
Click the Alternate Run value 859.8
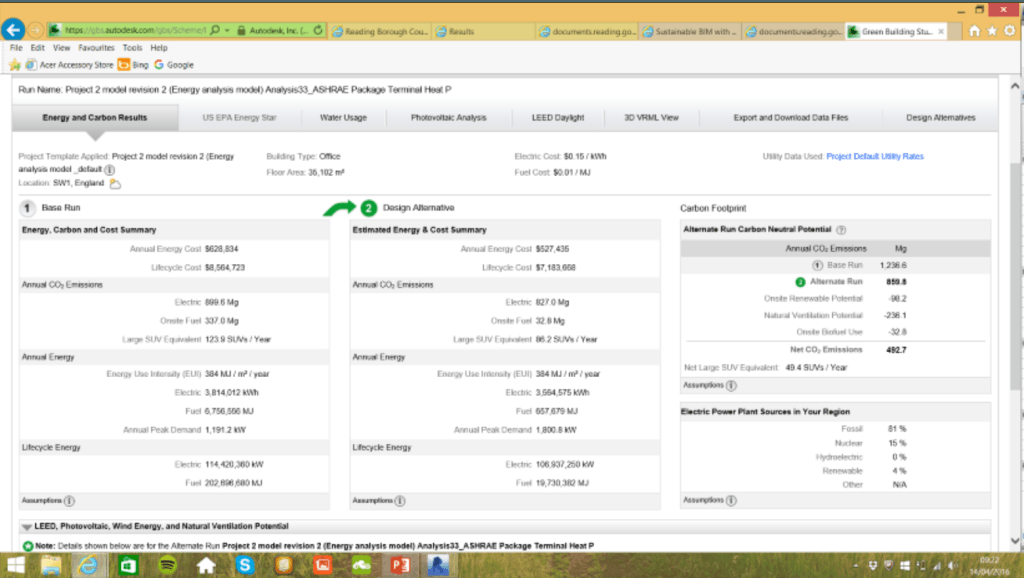click(x=896, y=282)
